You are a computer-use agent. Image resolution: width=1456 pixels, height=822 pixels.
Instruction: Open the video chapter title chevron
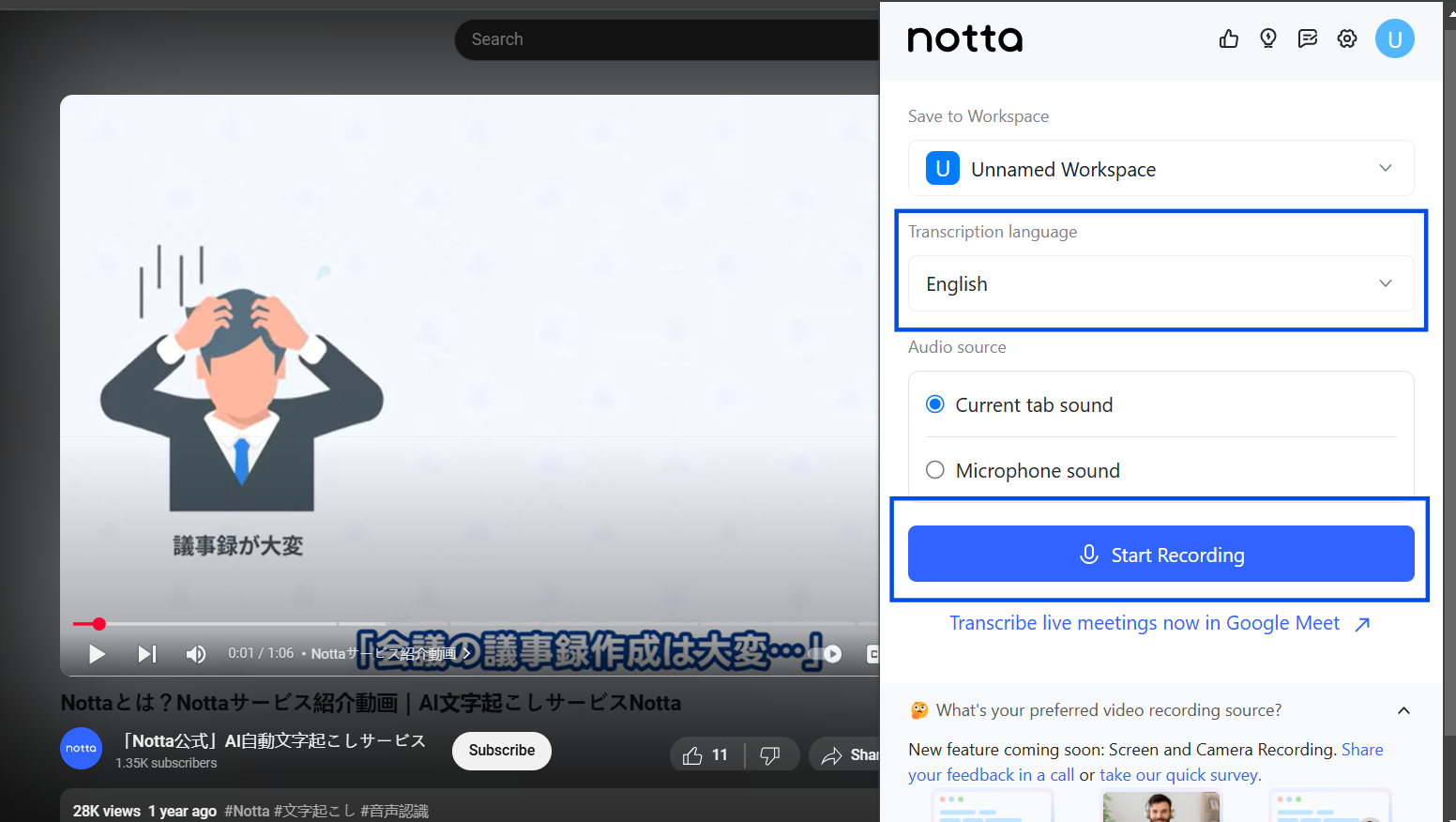pyautogui.click(x=466, y=653)
